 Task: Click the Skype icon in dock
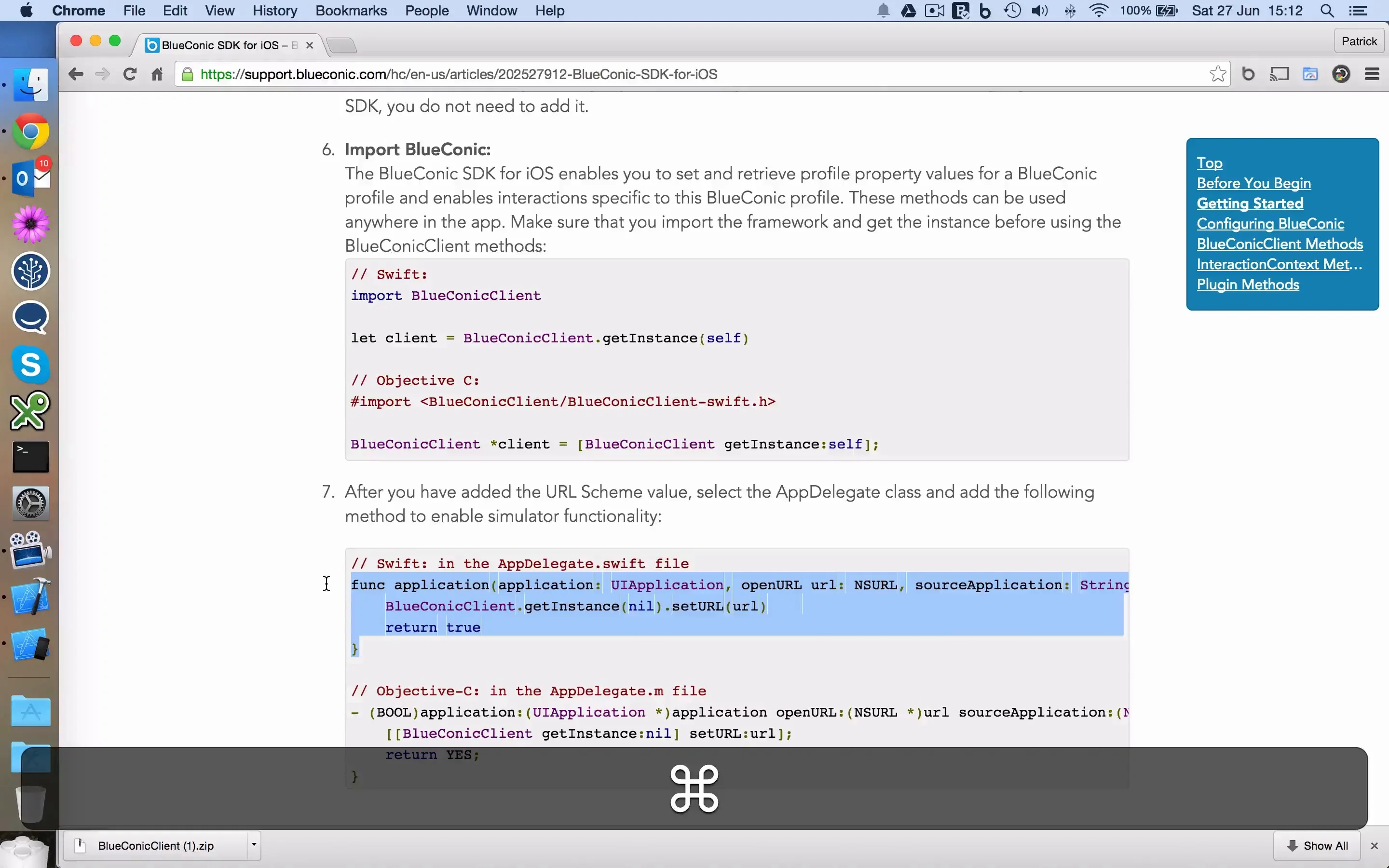click(x=30, y=365)
